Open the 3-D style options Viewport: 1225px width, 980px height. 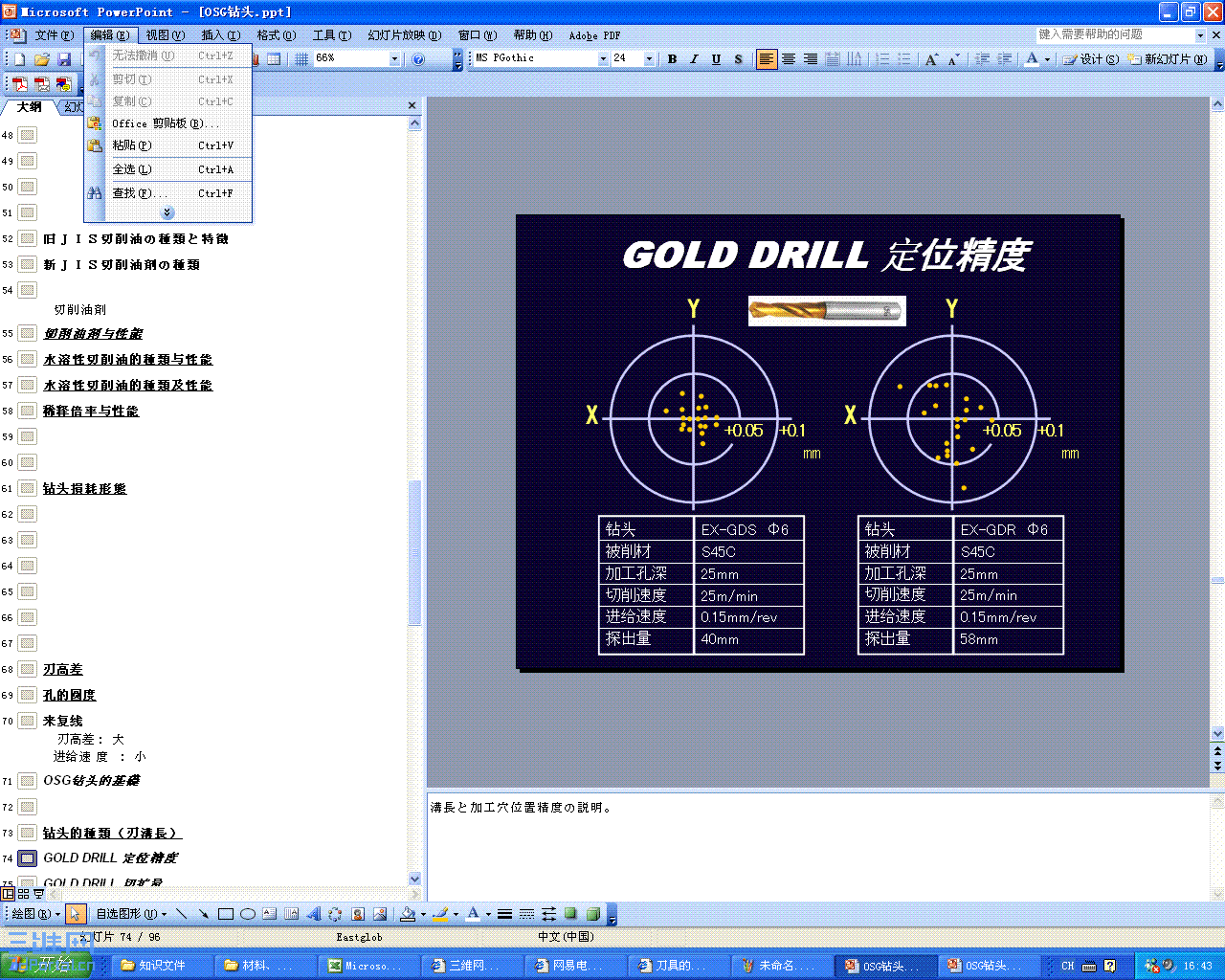[592, 914]
